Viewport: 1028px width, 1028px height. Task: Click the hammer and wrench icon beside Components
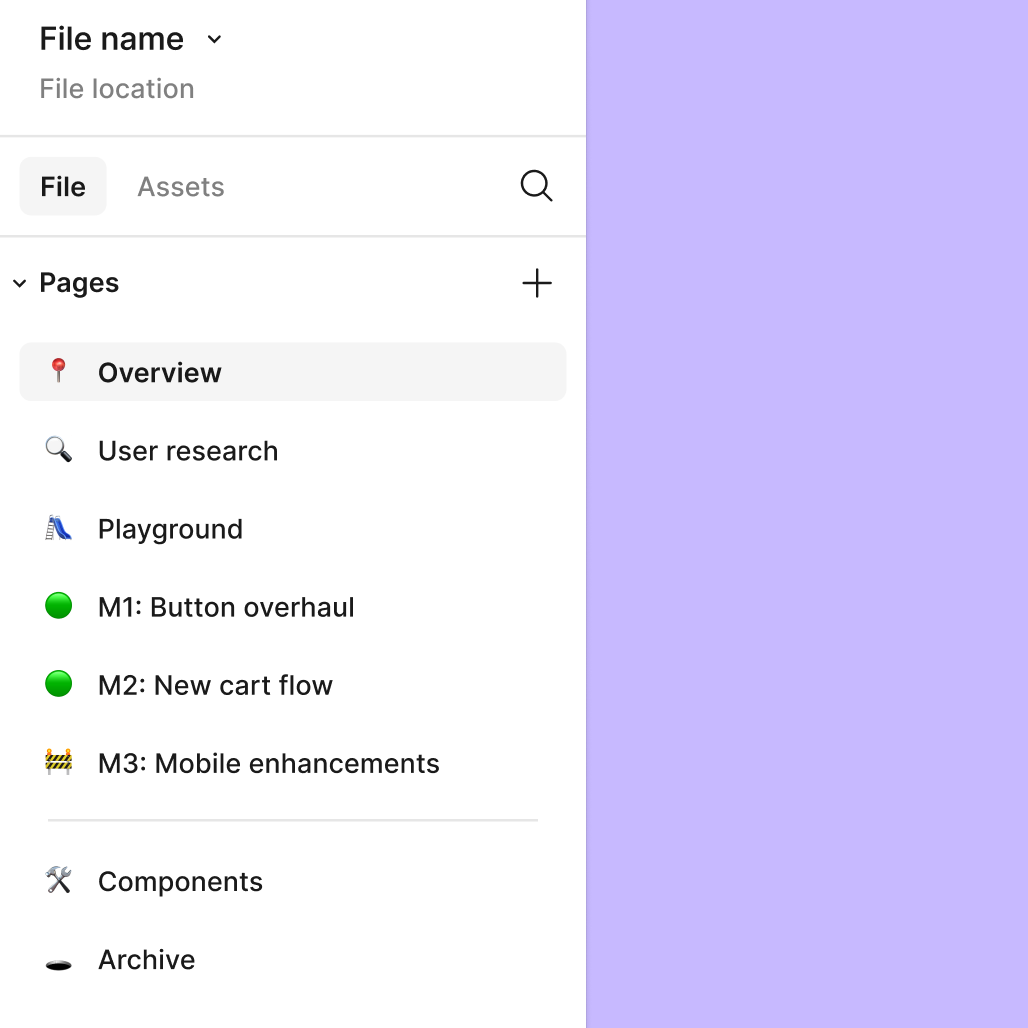click(x=59, y=881)
